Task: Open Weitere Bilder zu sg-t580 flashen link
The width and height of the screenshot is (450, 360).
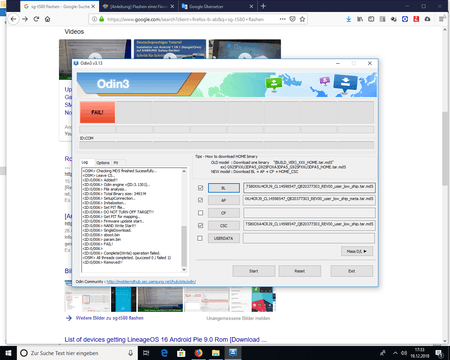Action: point(109,318)
